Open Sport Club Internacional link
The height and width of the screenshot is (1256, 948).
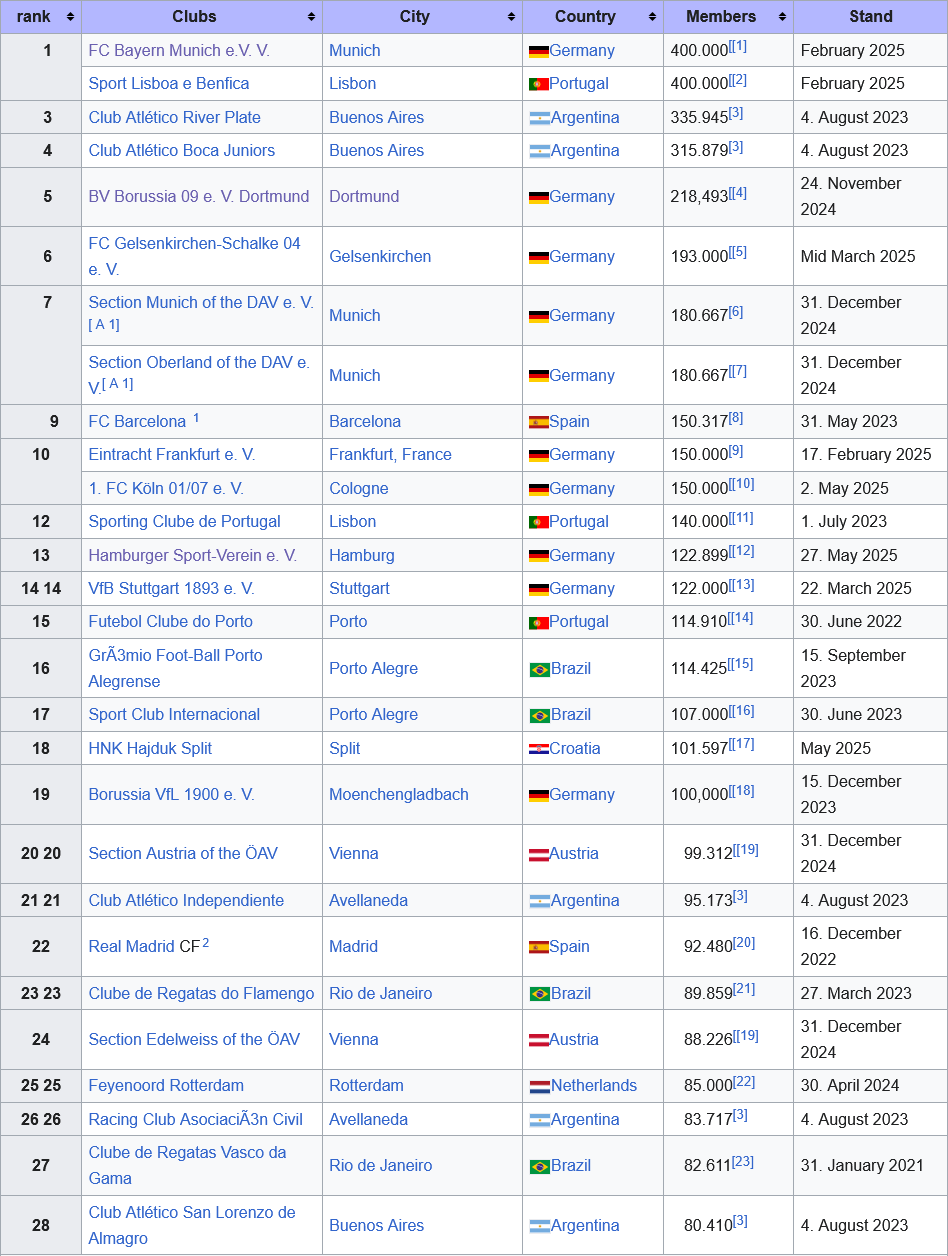pyautogui.click(x=174, y=714)
